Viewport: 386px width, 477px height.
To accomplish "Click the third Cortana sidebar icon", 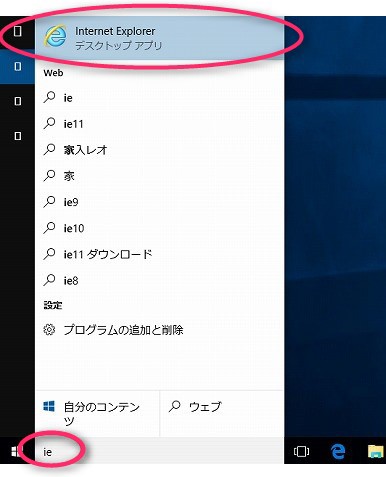I will pyautogui.click(x=18, y=101).
